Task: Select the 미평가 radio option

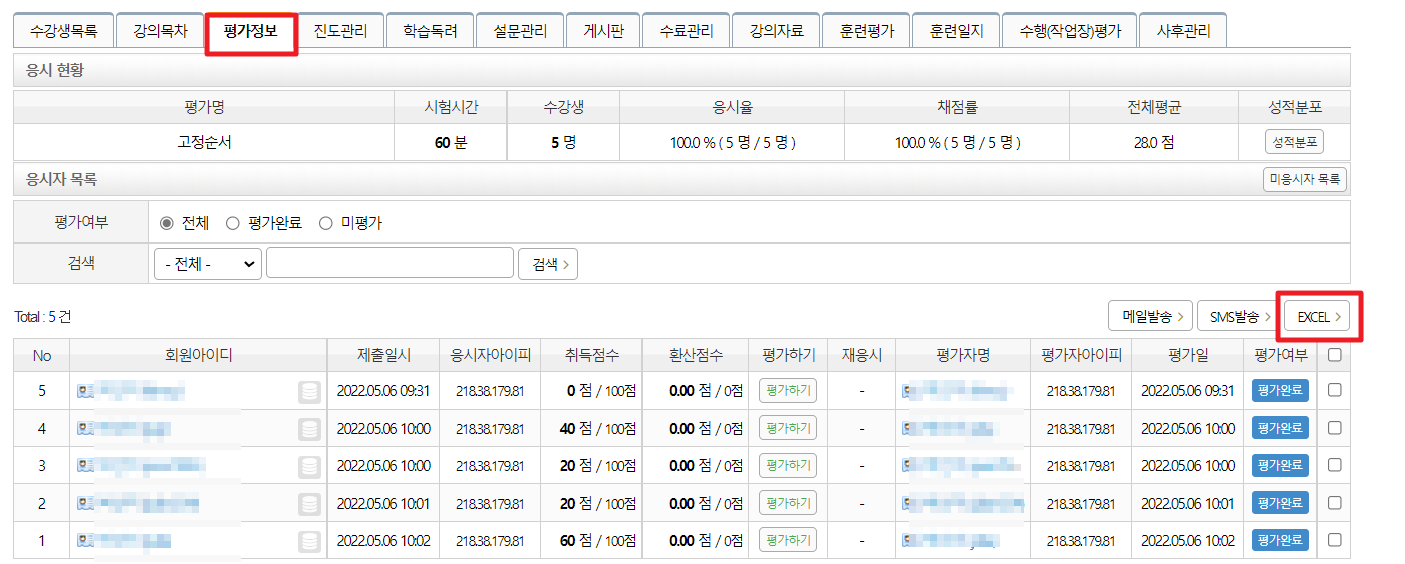Action: coord(325,223)
